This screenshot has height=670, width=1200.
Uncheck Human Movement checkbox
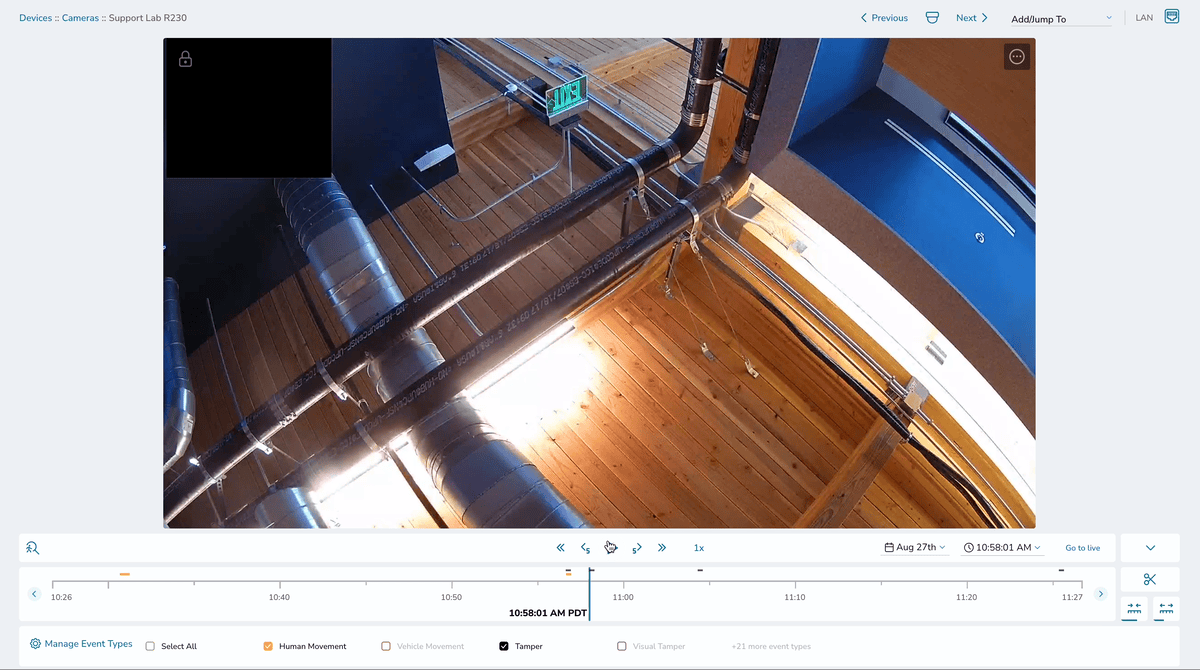(x=268, y=646)
